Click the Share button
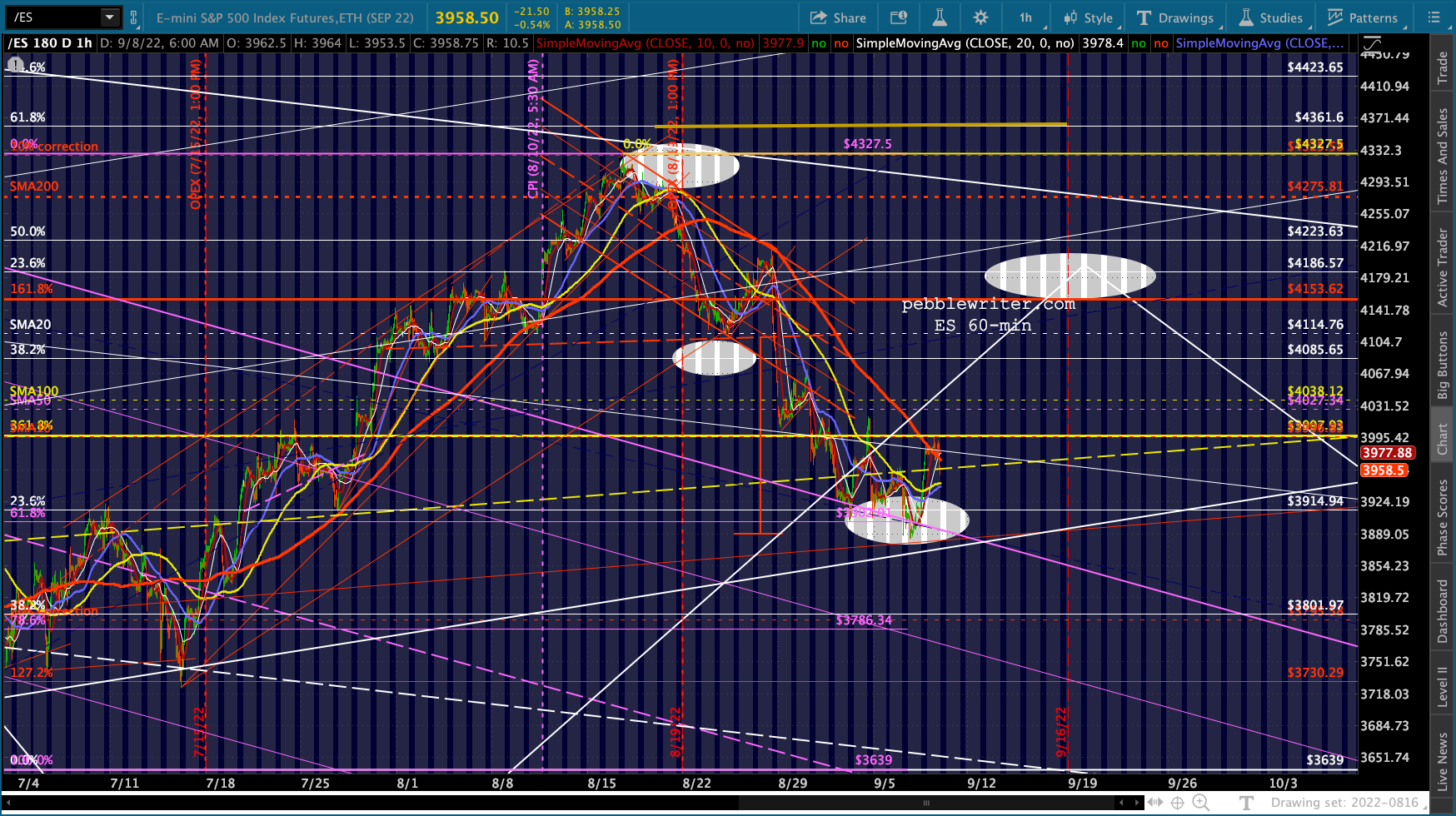 click(839, 17)
